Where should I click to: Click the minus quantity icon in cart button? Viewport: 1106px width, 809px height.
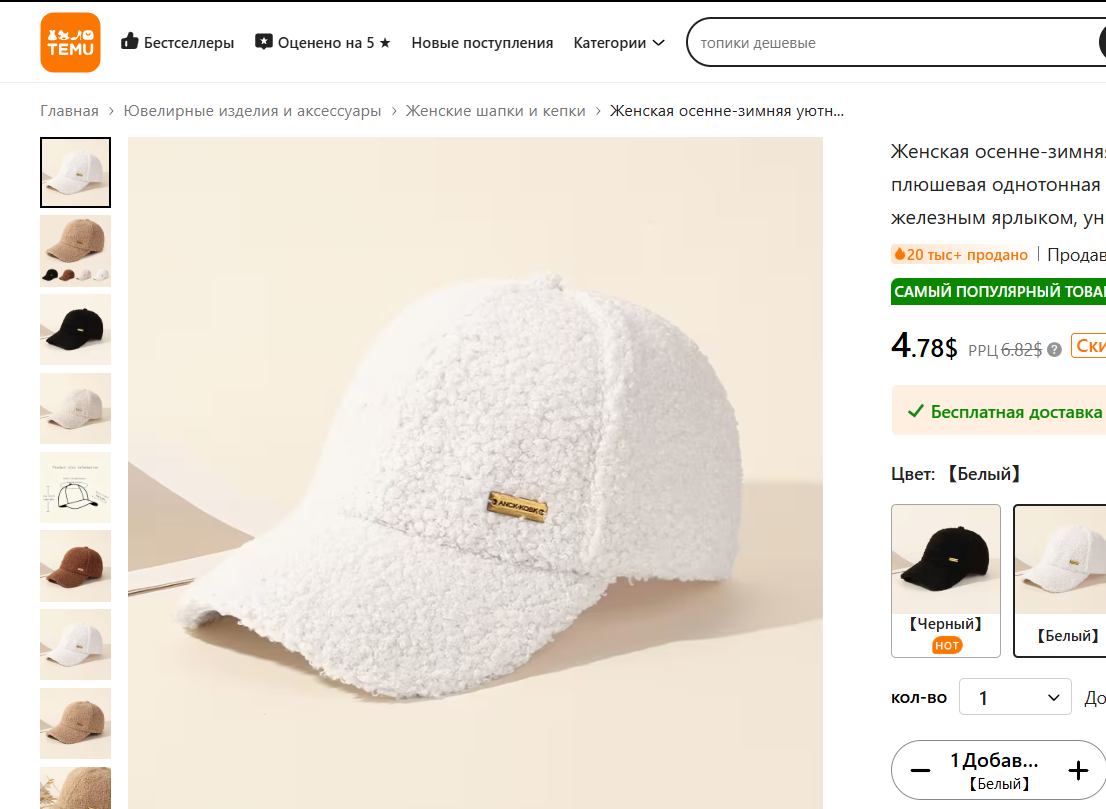pos(920,770)
